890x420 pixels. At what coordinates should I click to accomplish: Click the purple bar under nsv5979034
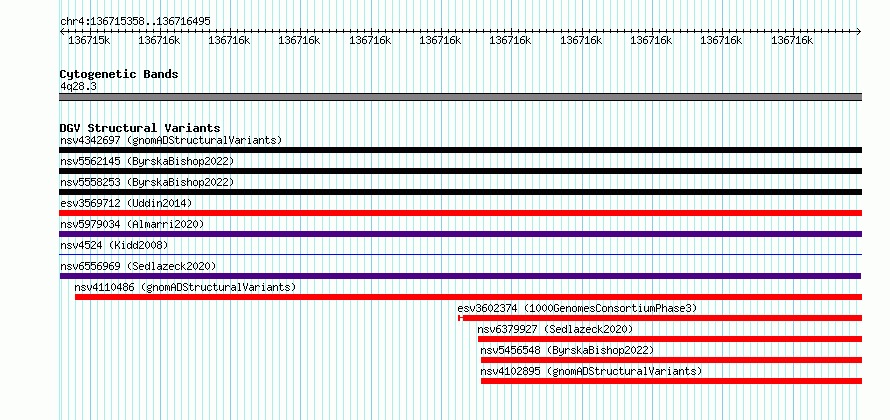coord(460,234)
